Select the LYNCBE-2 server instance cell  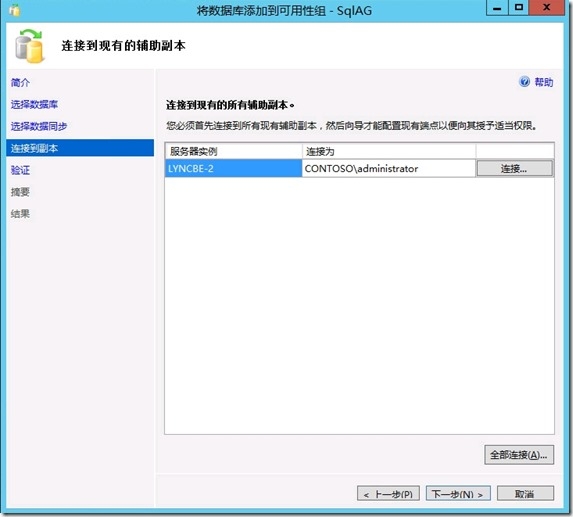233,168
